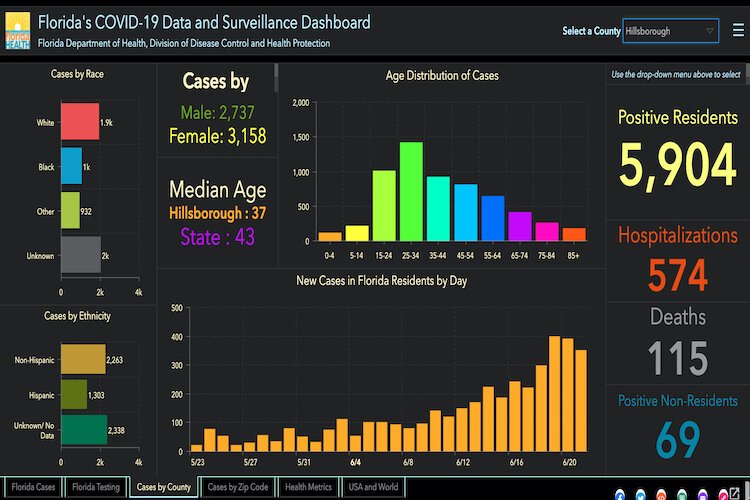Select the Unknown race bar

tap(81, 255)
